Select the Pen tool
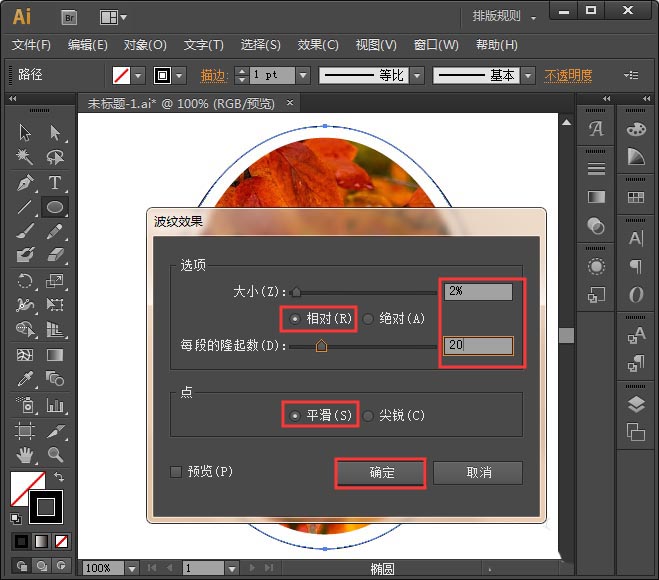659x580 pixels. point(25,183)
